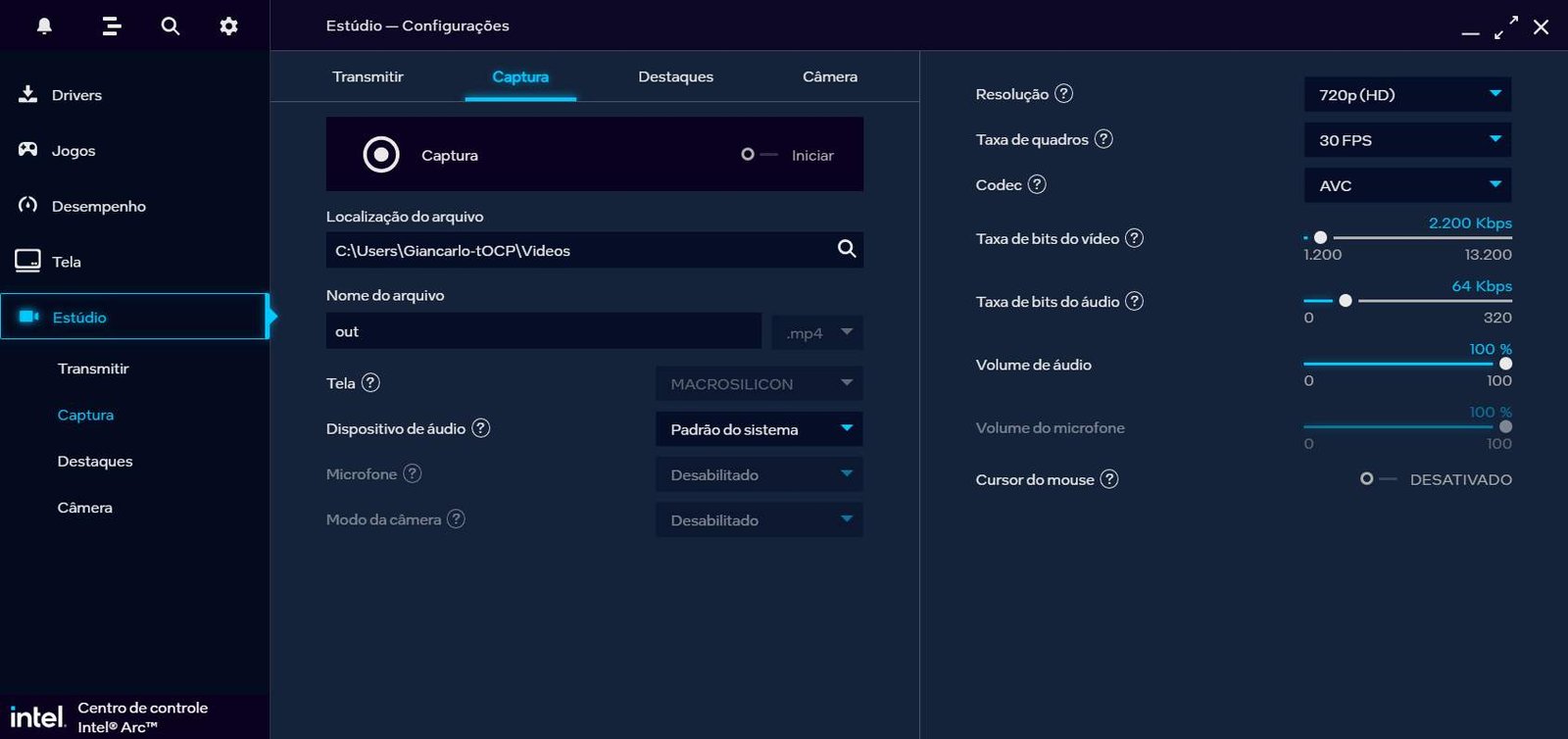This screenshot has height=739, width=1568.
Task: Click help icon next to Resolução
Action: (x=1063, y=94)
